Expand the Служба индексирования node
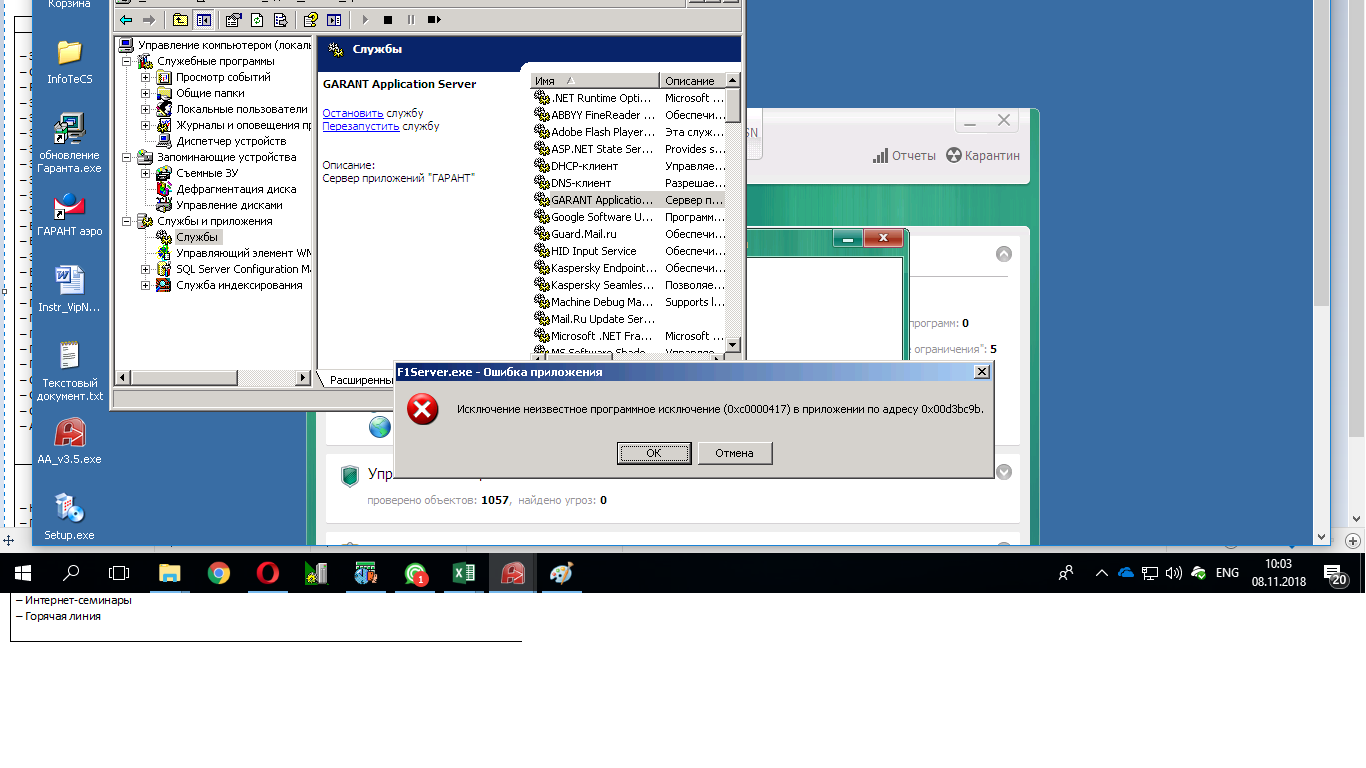Screen dimensions: 1366x768 (146, 285)
